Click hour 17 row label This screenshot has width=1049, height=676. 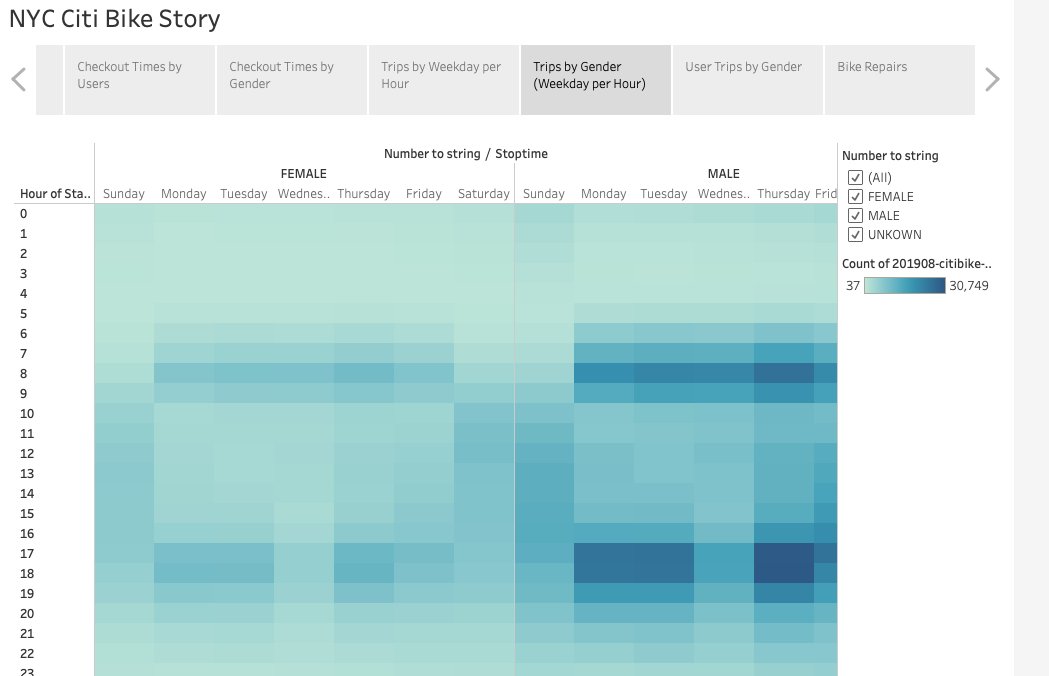27,554
